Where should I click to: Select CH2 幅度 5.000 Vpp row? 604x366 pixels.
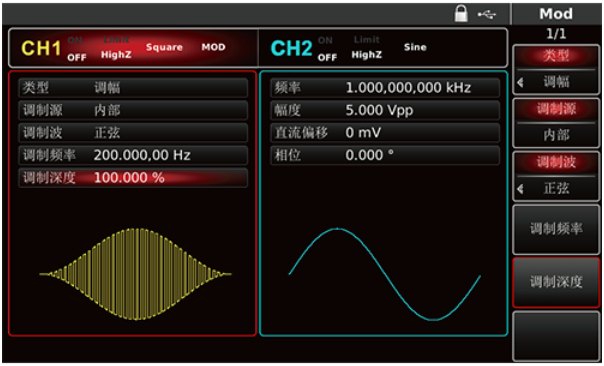coord(385,111)
